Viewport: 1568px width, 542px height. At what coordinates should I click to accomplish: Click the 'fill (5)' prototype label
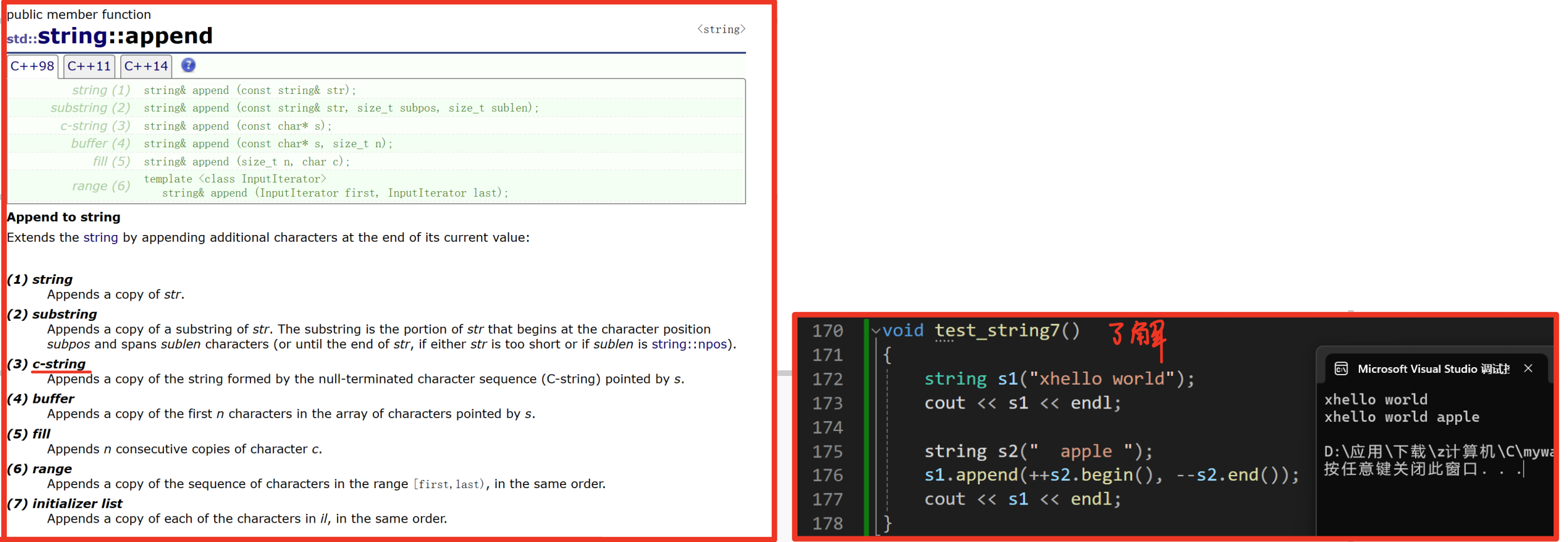coord(112,162)
